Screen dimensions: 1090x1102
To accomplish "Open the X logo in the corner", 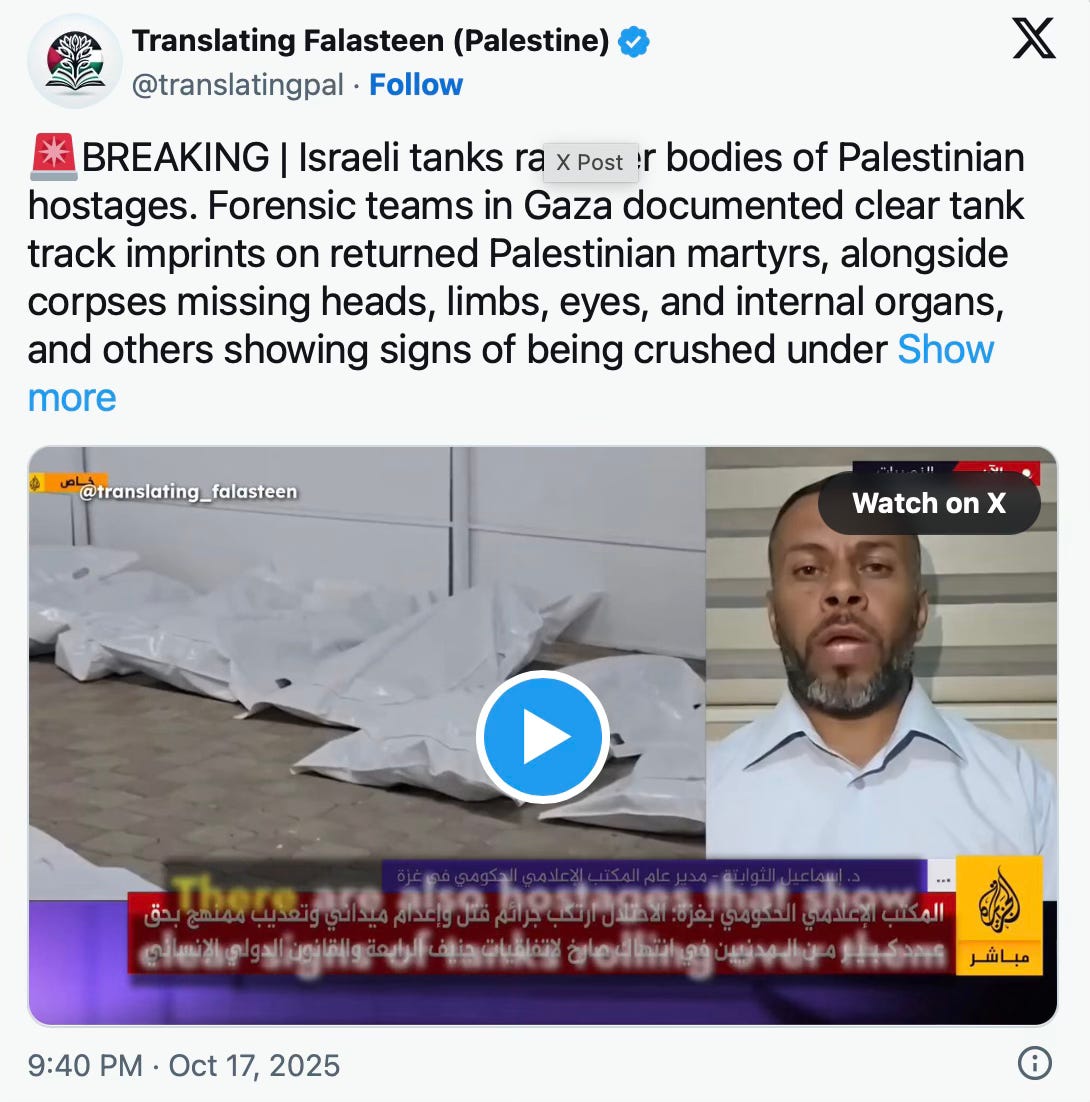I will (x=1033, y=39).
